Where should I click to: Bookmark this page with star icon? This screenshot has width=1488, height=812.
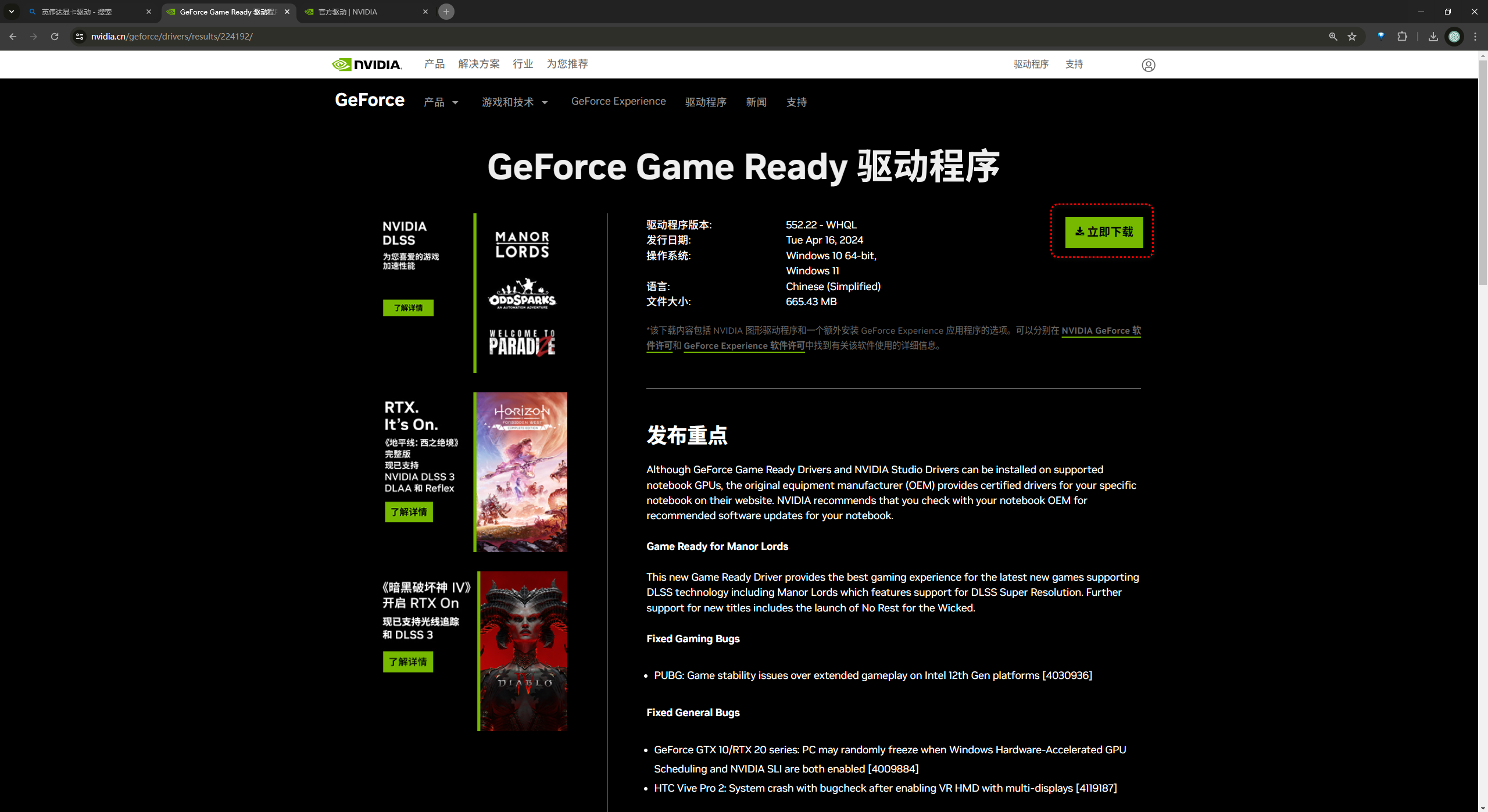coord(1352,37)
